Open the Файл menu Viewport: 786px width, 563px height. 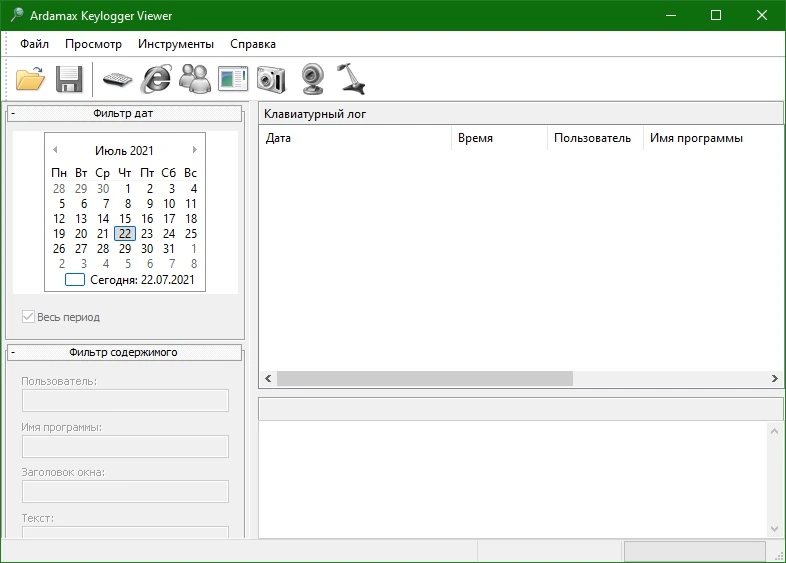(34, 44)
